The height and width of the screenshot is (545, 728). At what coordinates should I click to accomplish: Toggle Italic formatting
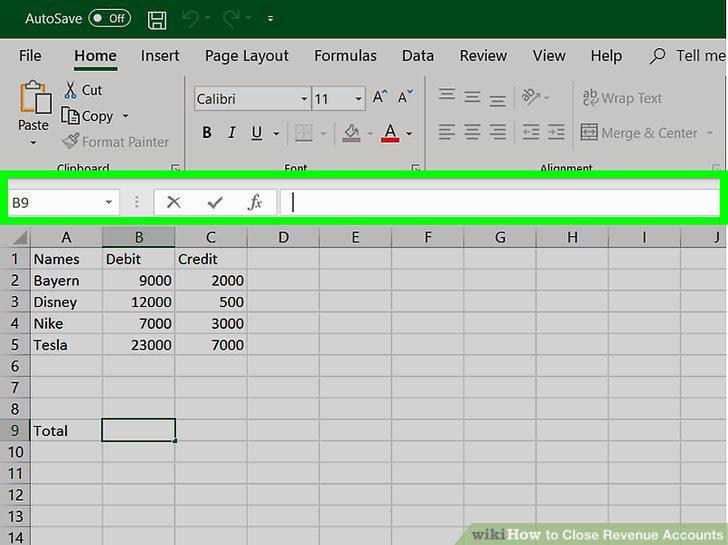pyautogui.click(x=232, y=133)
